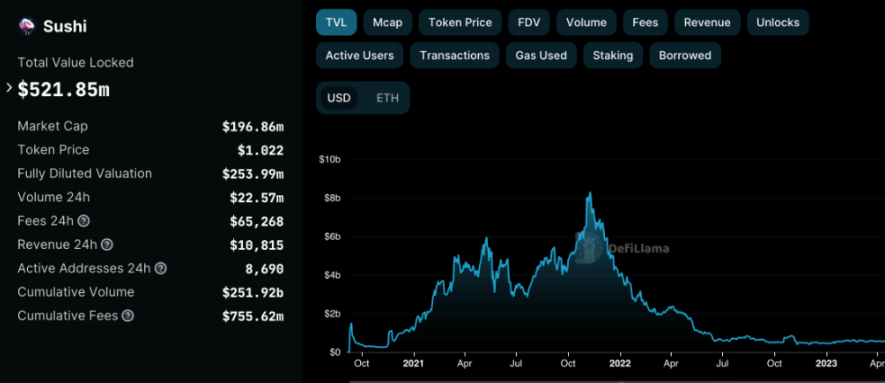Click the Token Price value $1.022

click(261, 150)
